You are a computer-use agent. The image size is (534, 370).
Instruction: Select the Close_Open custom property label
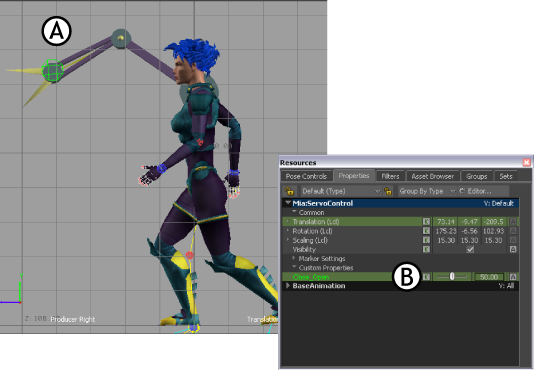pyautogui.click(x=311, y=277)
